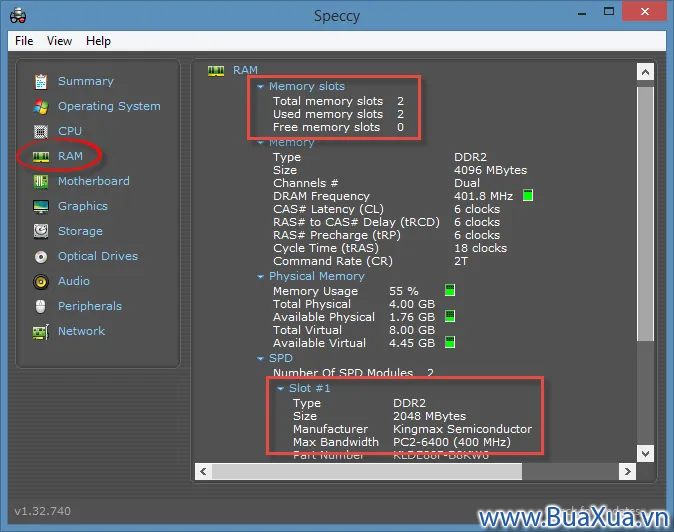The height and width of the screenshot is (532, 674).
Task: Click the Optical Drives disc icon
Action: (x=41, y=257)
